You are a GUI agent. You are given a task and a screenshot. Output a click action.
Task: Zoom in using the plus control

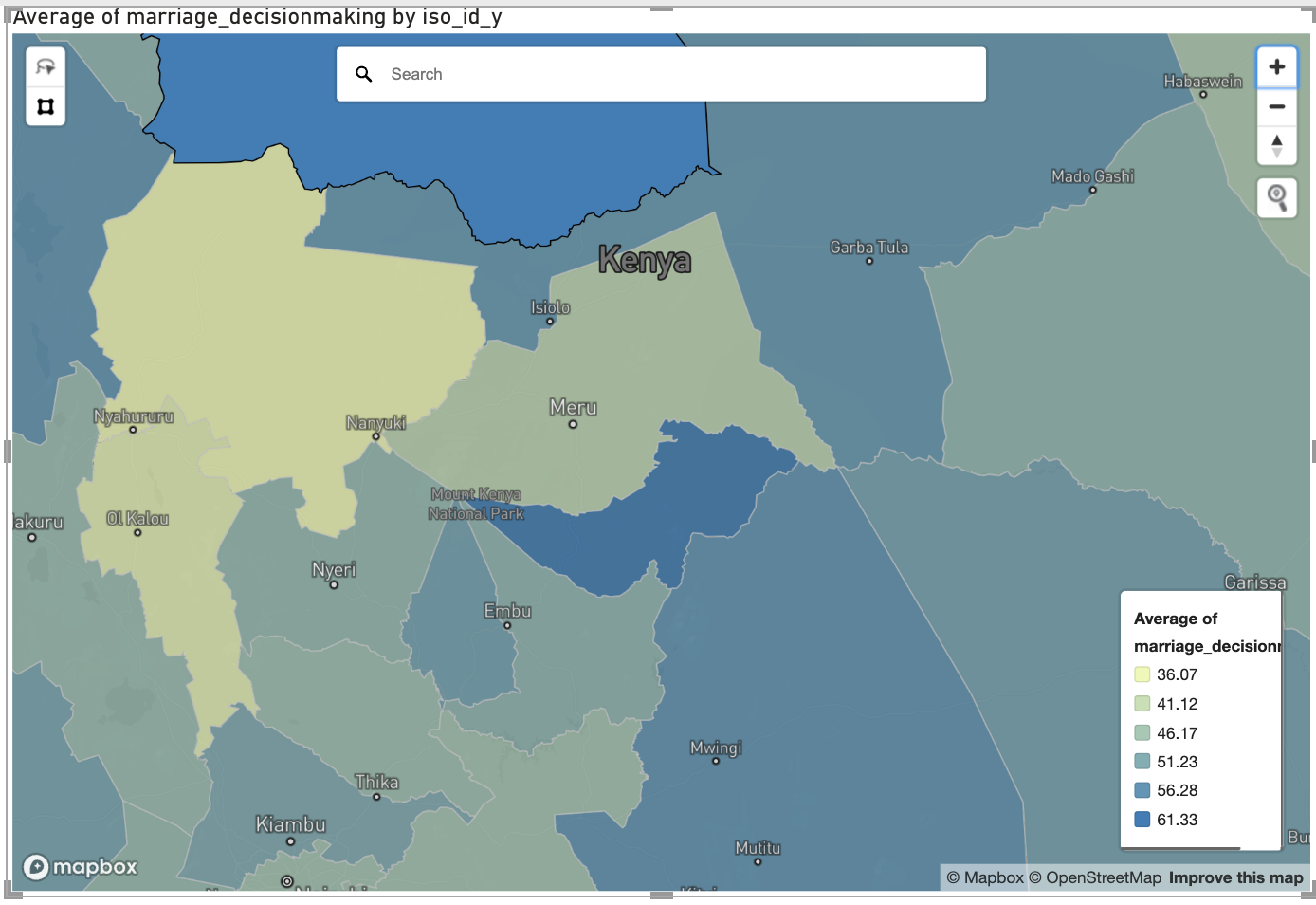point(1277,66)
